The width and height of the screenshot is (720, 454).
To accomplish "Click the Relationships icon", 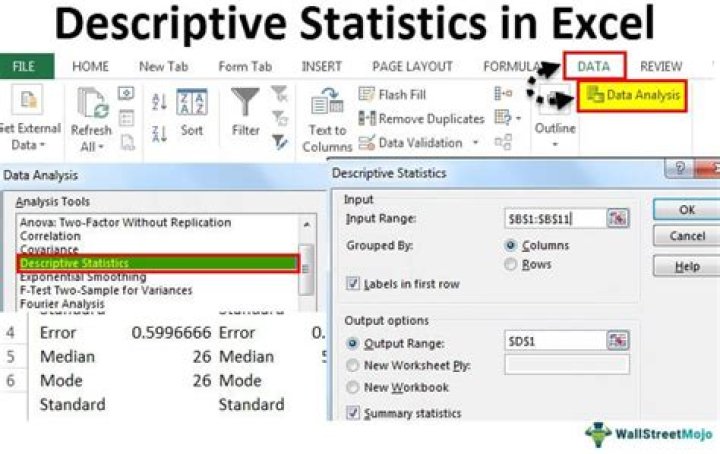I will [x=503, y=142].
